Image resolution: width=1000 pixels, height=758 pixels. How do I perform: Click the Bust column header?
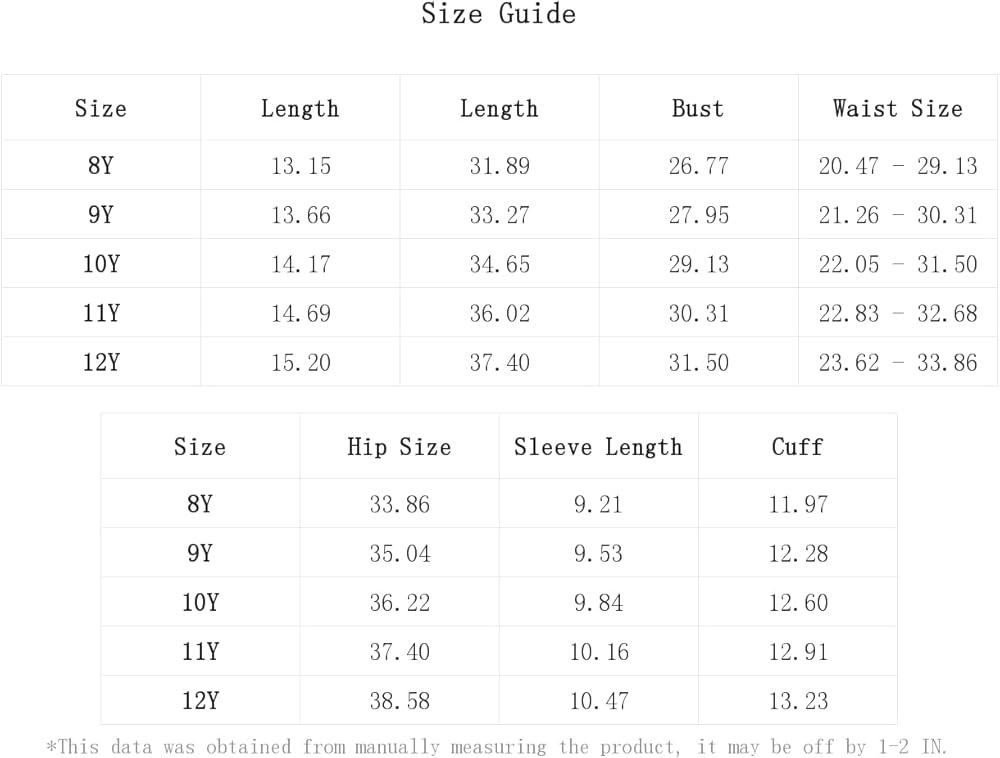[697, 108]
